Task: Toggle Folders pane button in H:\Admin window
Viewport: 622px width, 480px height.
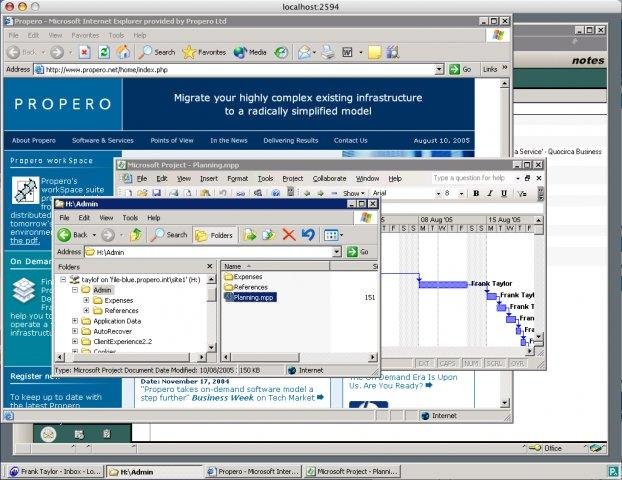Action: coord(215,235)
